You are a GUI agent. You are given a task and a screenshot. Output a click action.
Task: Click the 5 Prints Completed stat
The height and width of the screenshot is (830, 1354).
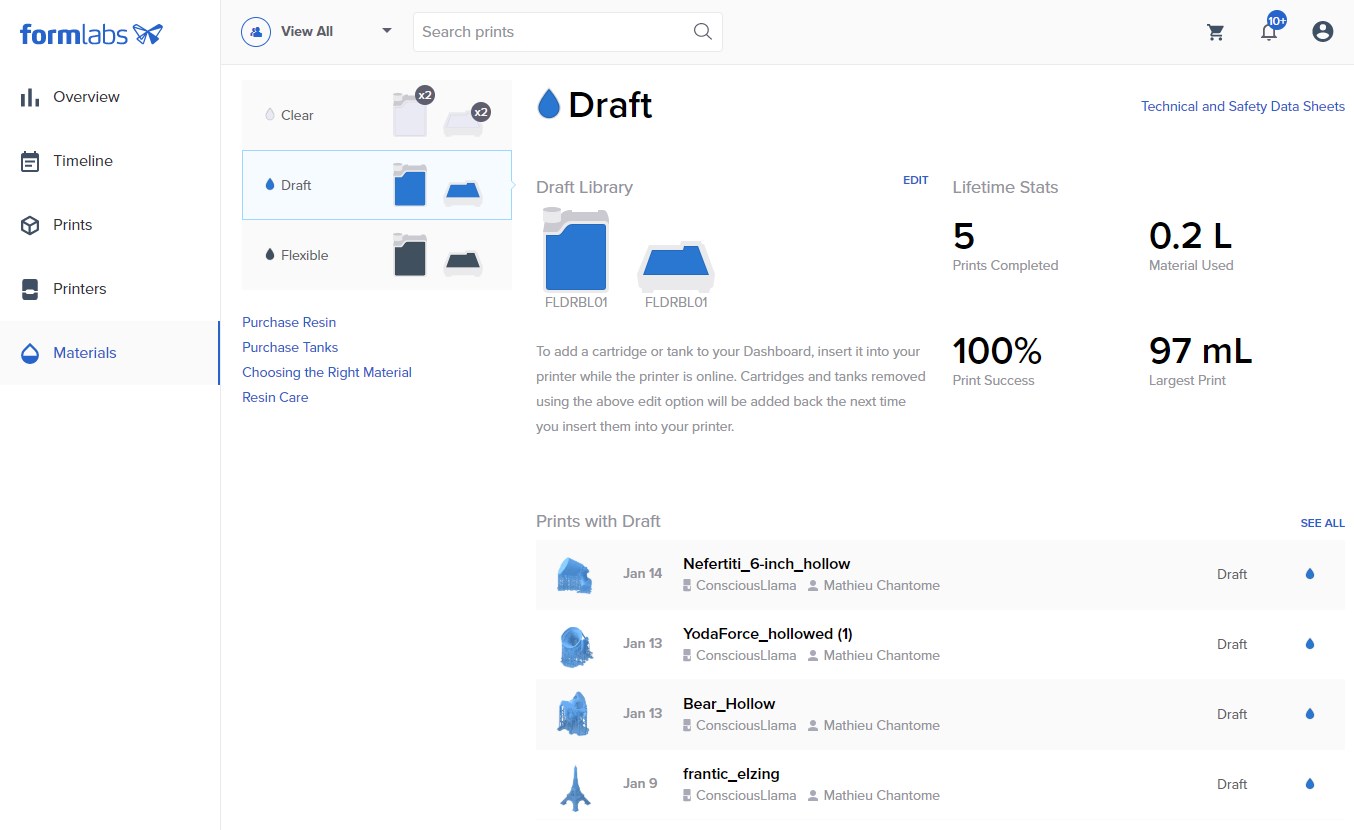click(x=1005, y=246)
